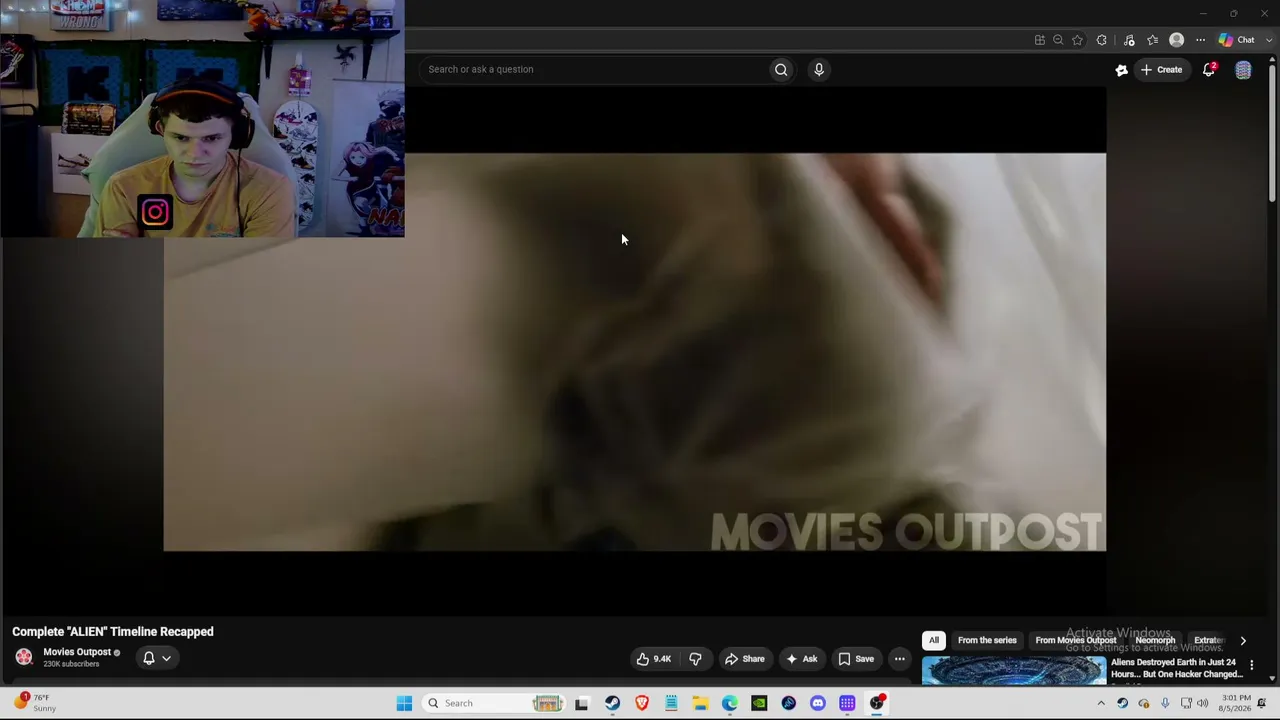Open more actions for the video
The width and height of the screenshot is (1280, 720).
tap(899, 659)
